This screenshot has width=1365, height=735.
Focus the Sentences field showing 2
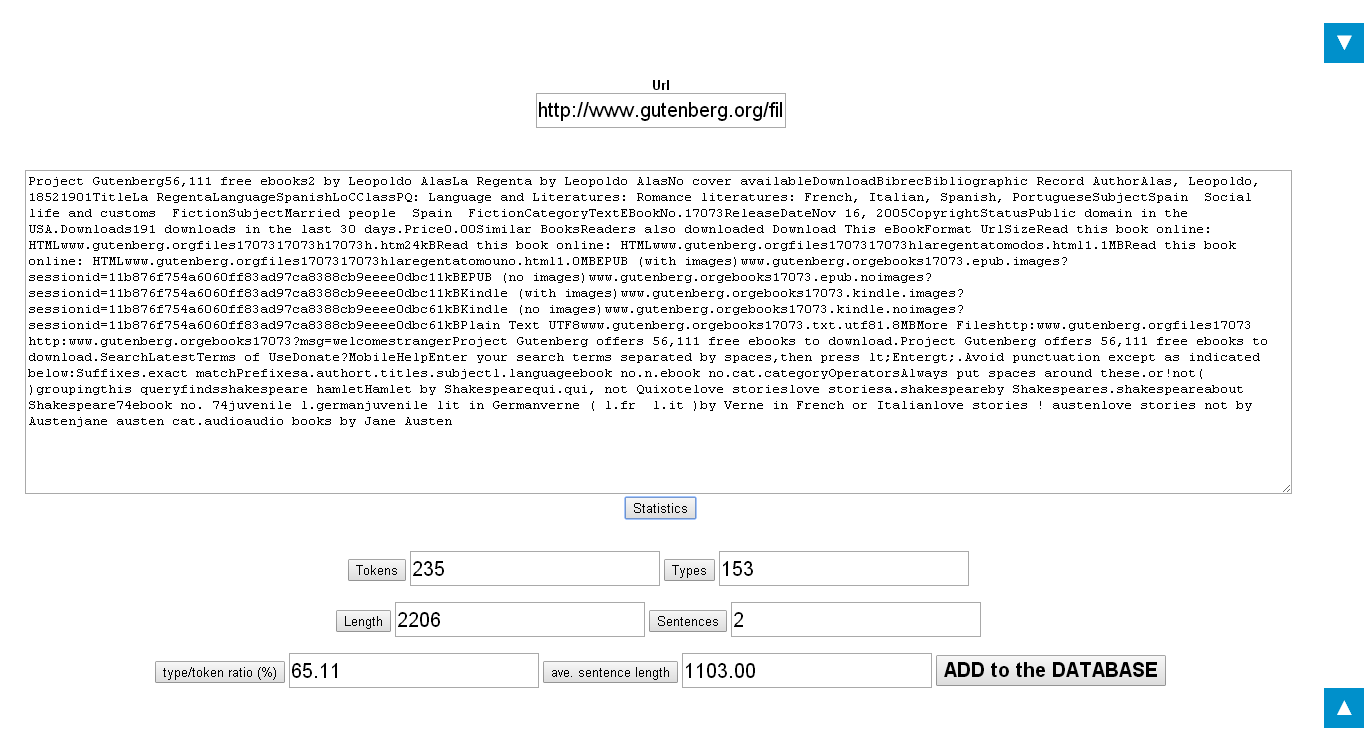point(855,620)
